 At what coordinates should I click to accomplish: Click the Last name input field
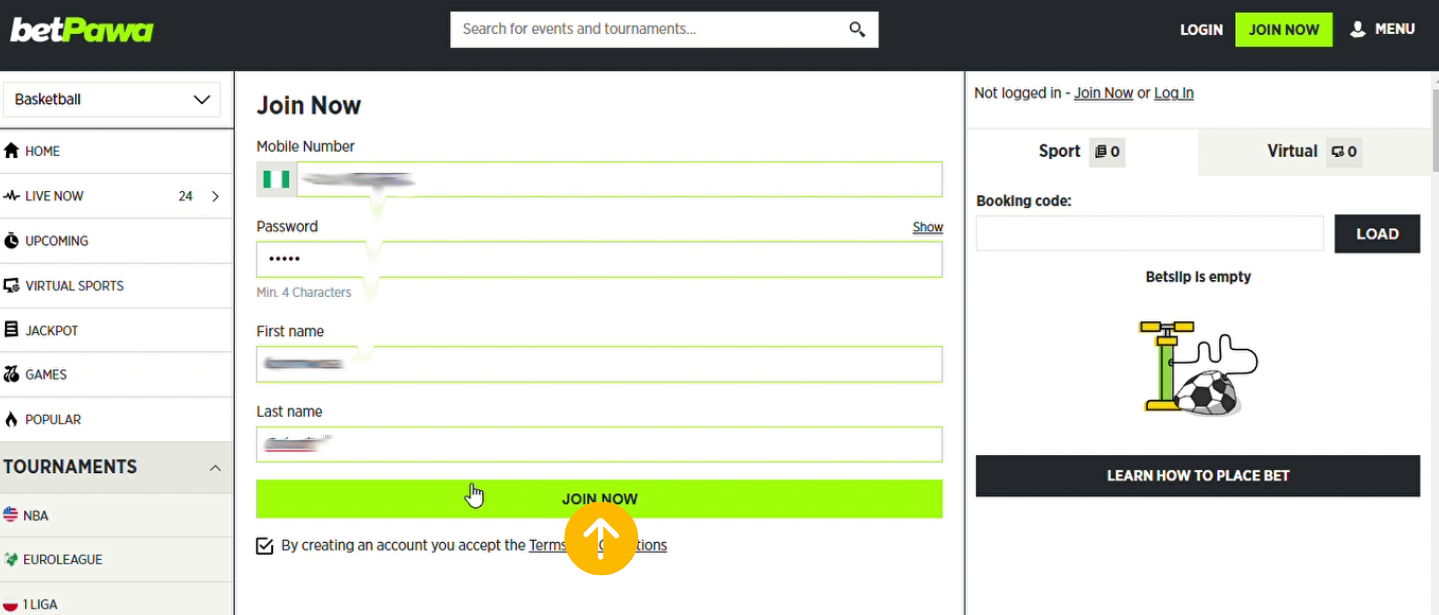pyautogui.click(x=599, y=445)
